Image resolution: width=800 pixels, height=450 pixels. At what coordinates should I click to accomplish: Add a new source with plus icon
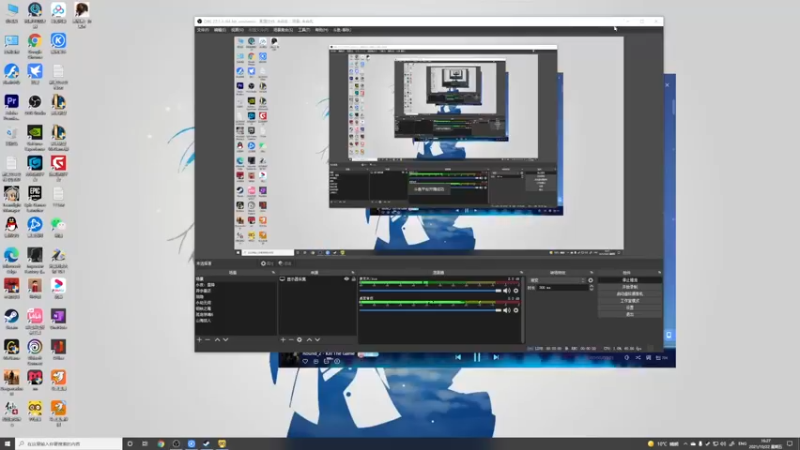coord(283,339)
